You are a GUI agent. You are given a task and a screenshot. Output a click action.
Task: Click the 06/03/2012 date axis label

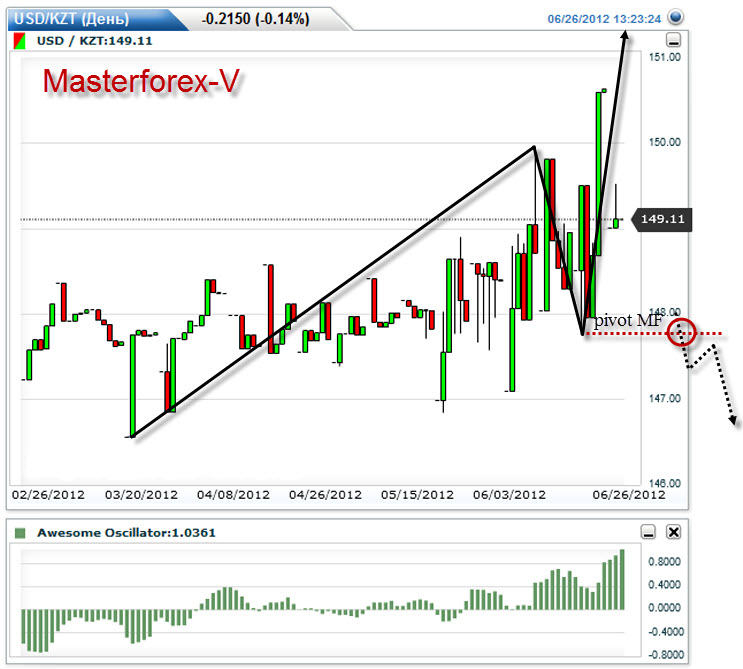click(x=507, y=495)
